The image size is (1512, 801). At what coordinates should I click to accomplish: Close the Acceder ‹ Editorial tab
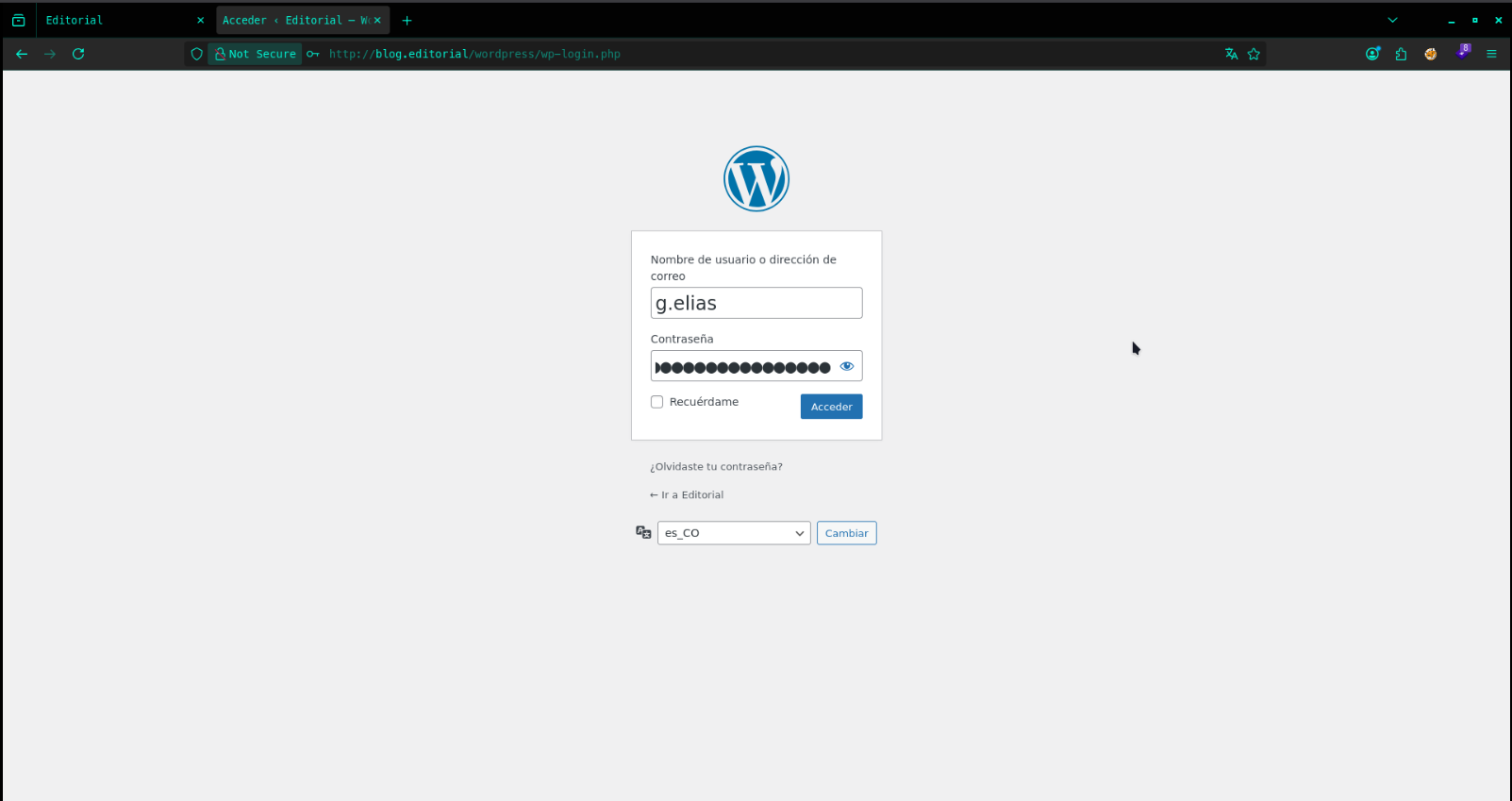click(377, 20)
